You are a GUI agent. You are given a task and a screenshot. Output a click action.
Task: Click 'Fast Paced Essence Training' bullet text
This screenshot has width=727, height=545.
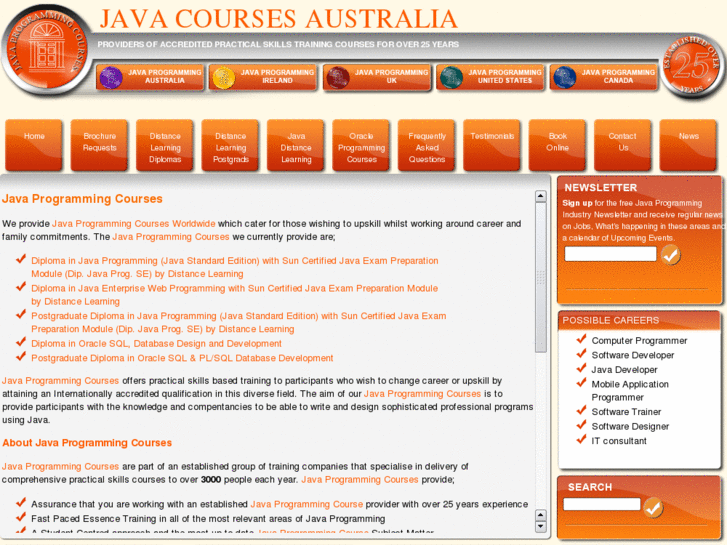(208, 519)
